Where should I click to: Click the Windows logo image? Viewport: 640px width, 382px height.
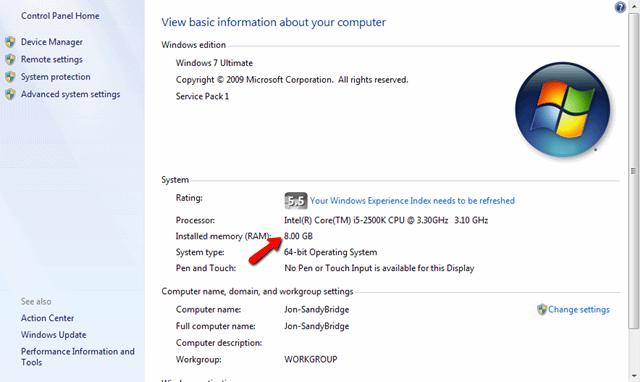click(562, 109)
